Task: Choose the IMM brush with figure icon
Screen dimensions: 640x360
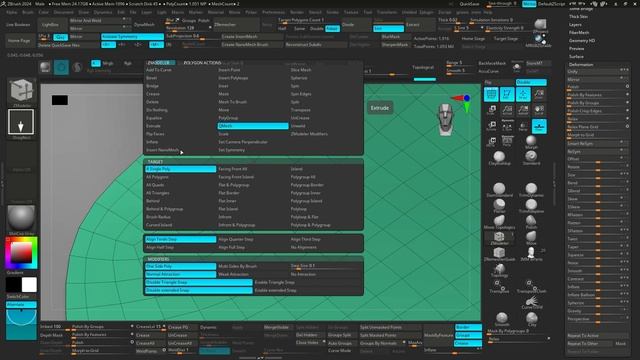Action: pyautogui.click(x=531, y=254)
